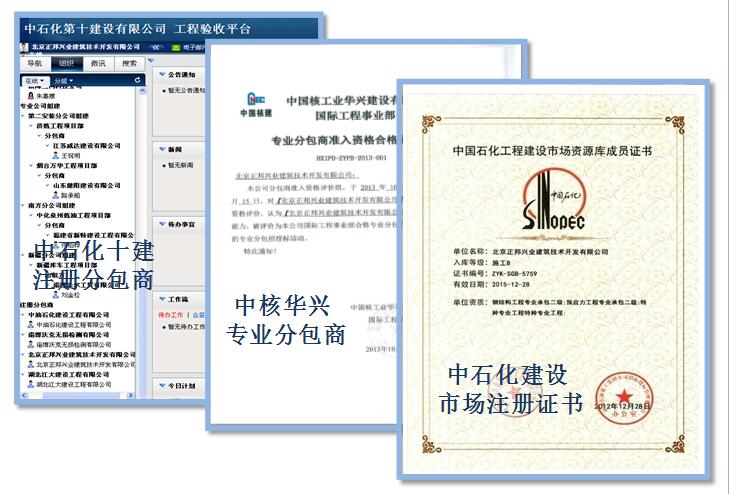The width and height of the screenshot is (729, 494).
Task: Click left arrow of horizontal scrollbar
Action: coord(24,395)
